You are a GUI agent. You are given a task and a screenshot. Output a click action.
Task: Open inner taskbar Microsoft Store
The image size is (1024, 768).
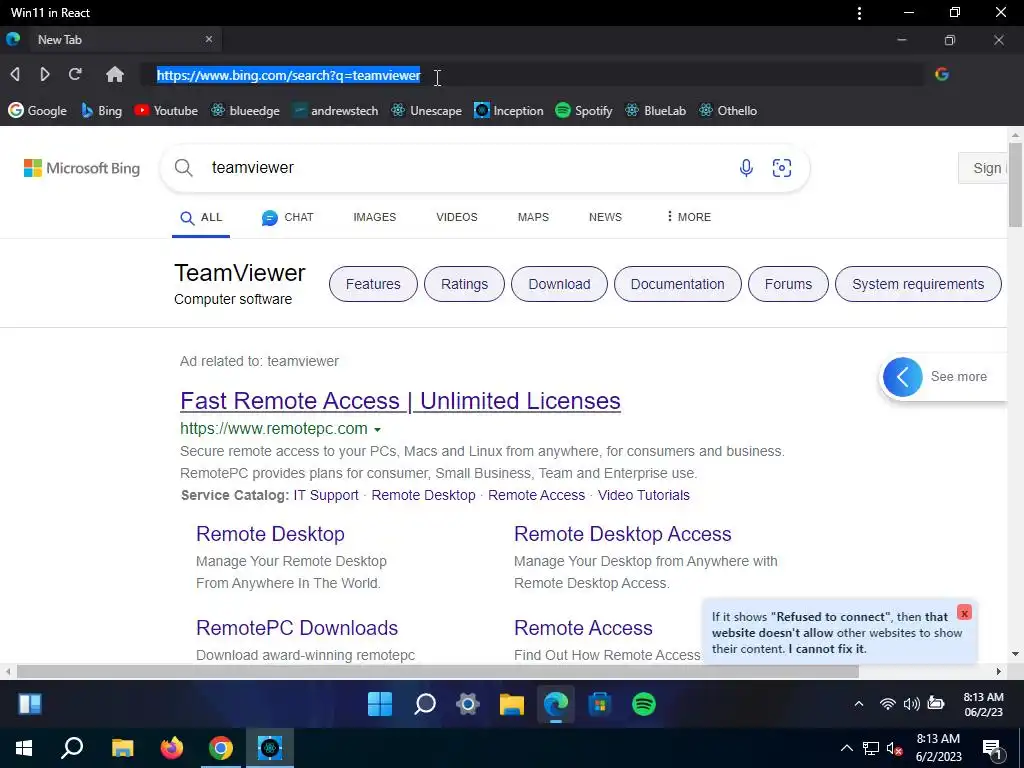600,704
